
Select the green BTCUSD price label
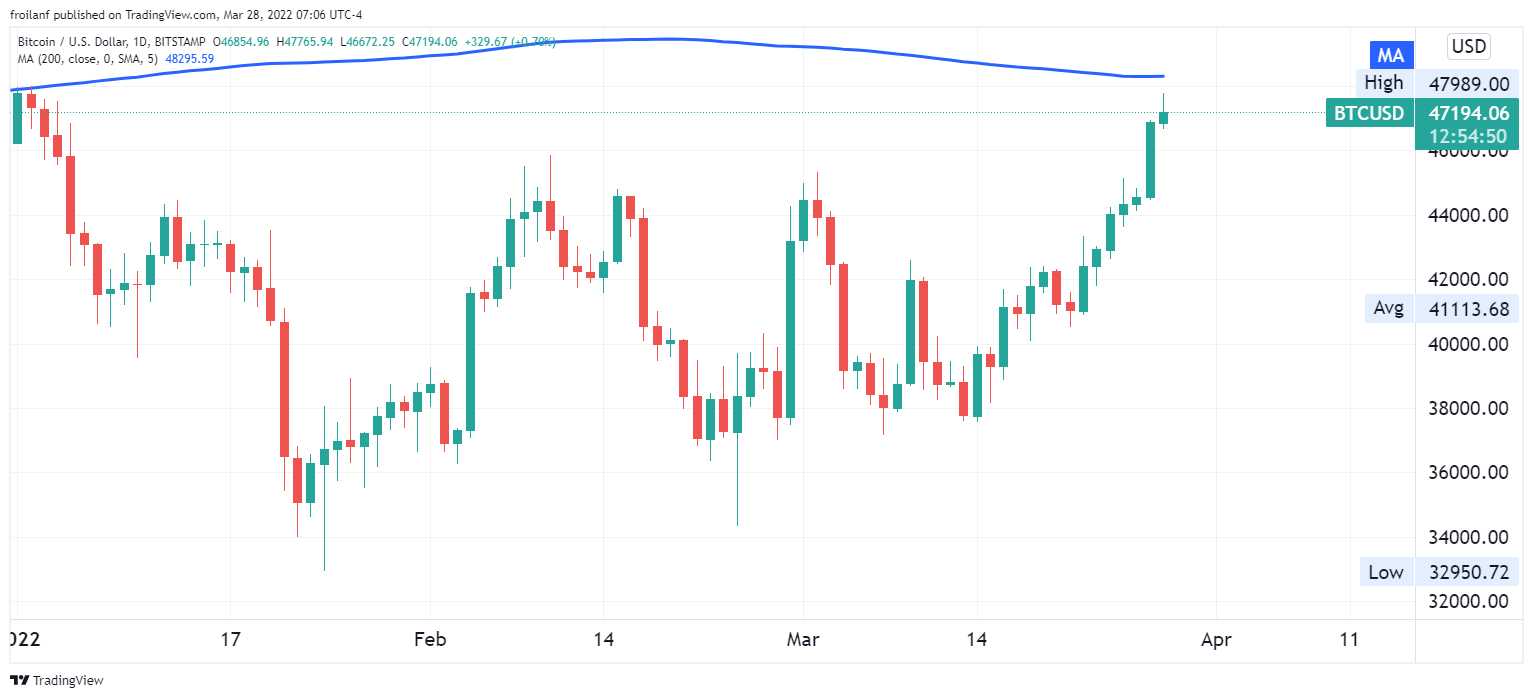click(x=1368, y=113)
